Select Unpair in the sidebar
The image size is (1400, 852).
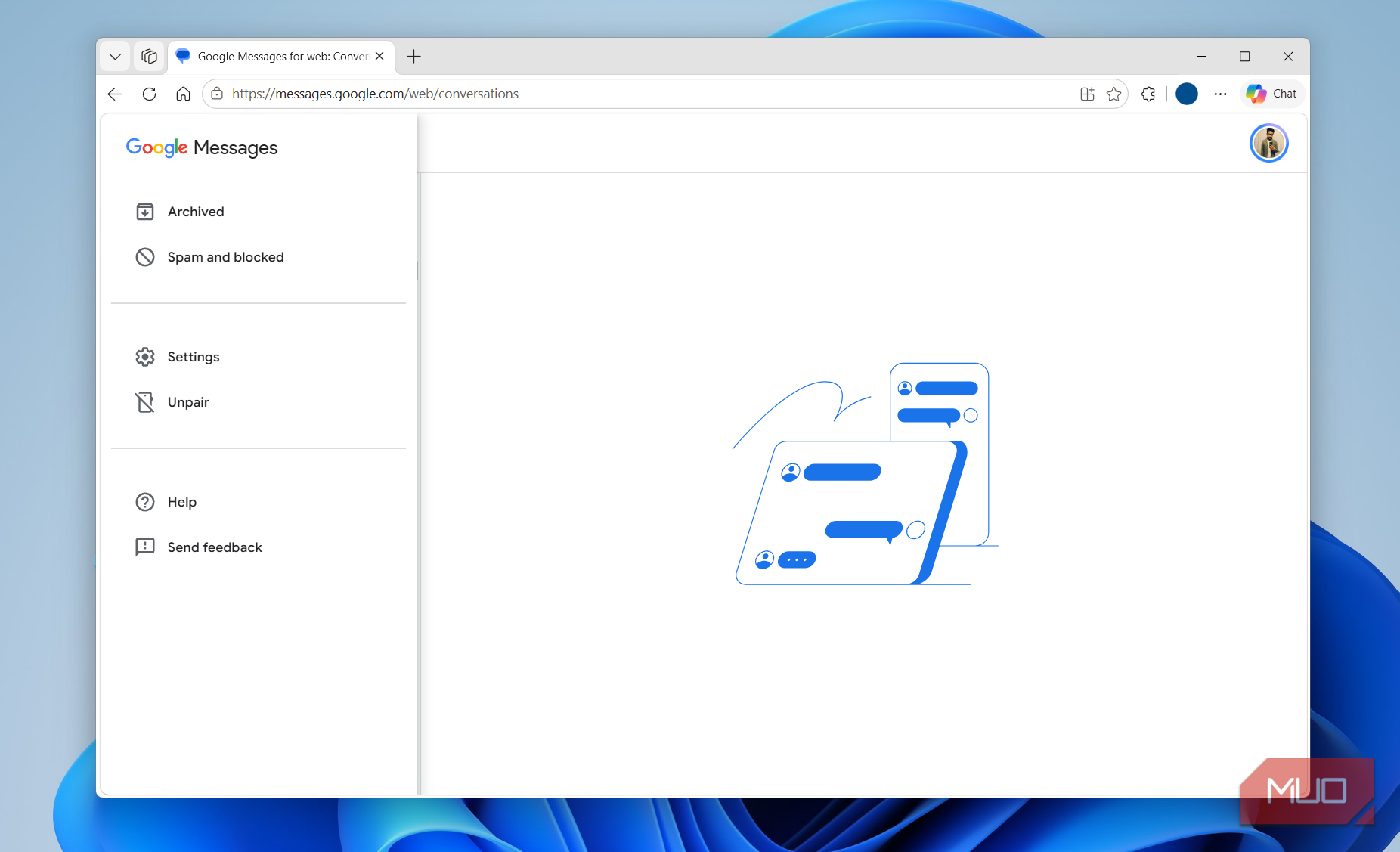click(x=259, y=402)
